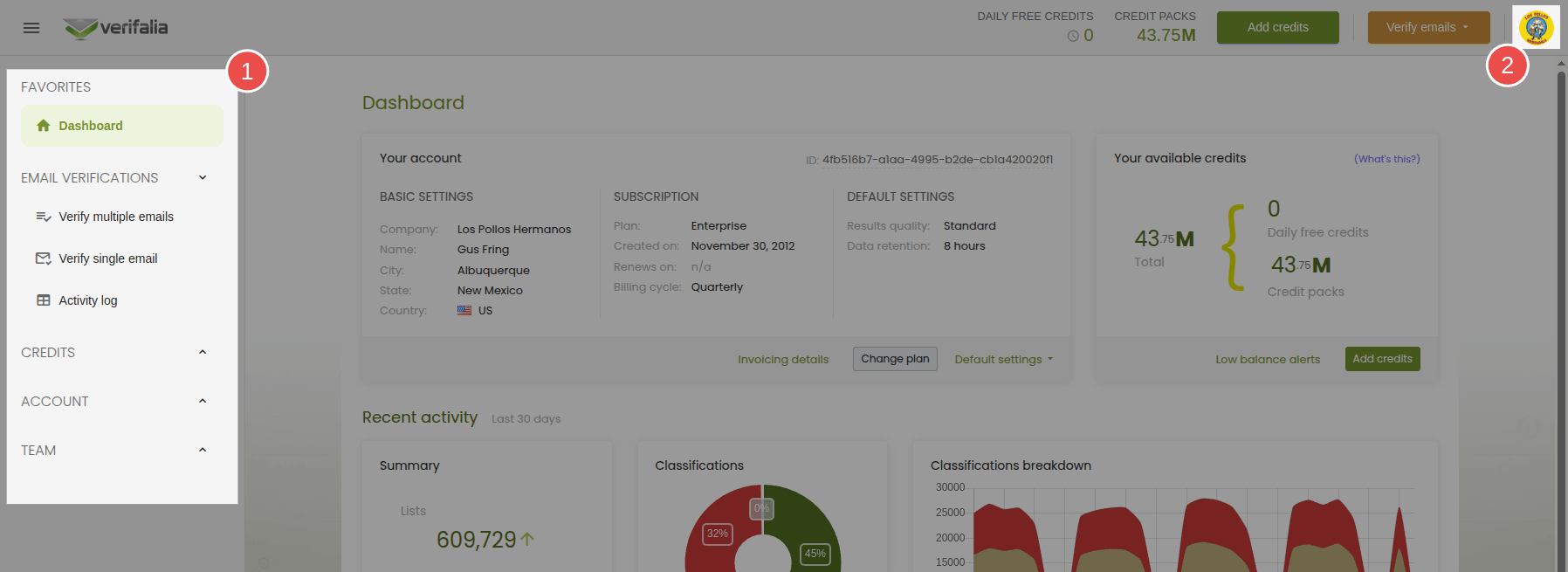The image size is (1568, 572).
Task: Expand the Account sidebar section
Action: [x=203, y=402]
